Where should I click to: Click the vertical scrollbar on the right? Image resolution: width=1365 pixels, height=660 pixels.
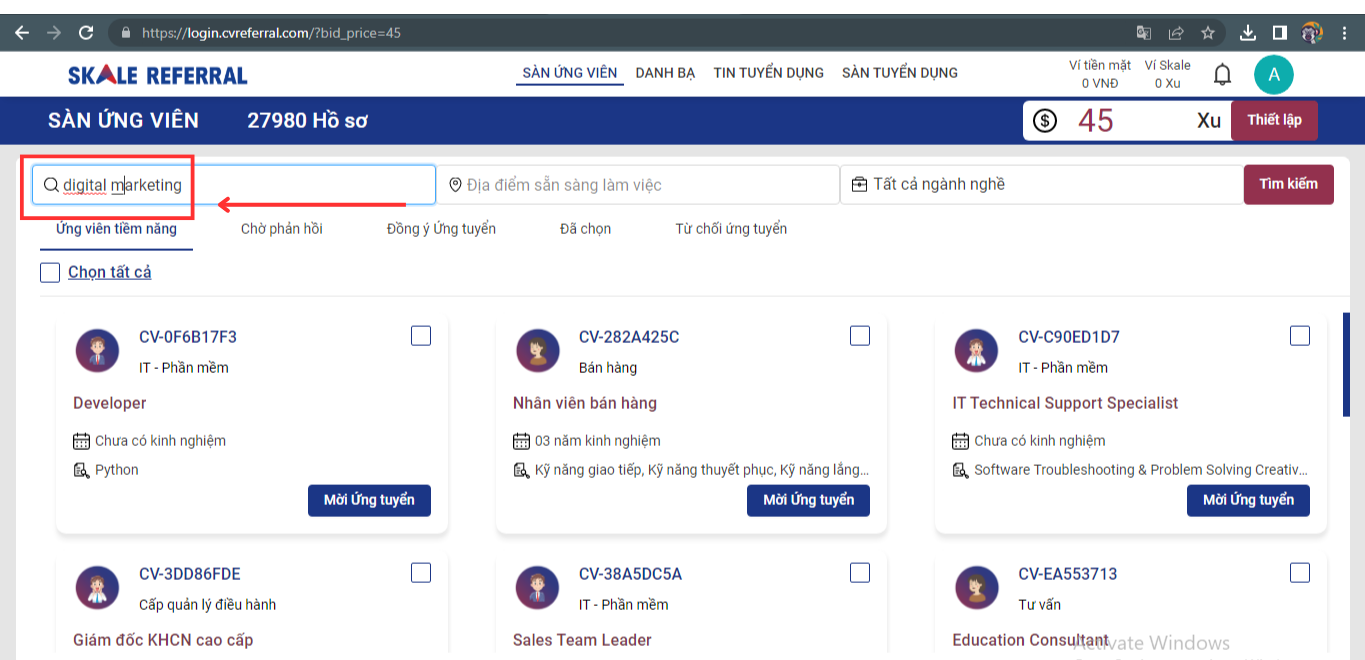(1346, 364)
